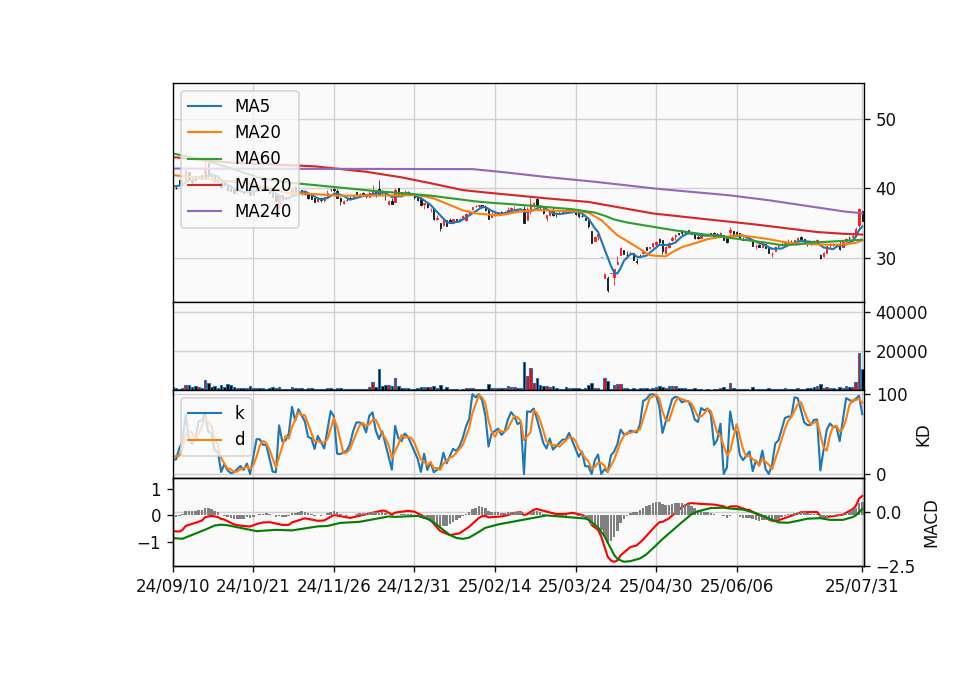The width and height of the screenshot is (960, 690).
Task: Click the KD axis value 100
Action: (891, 395)
